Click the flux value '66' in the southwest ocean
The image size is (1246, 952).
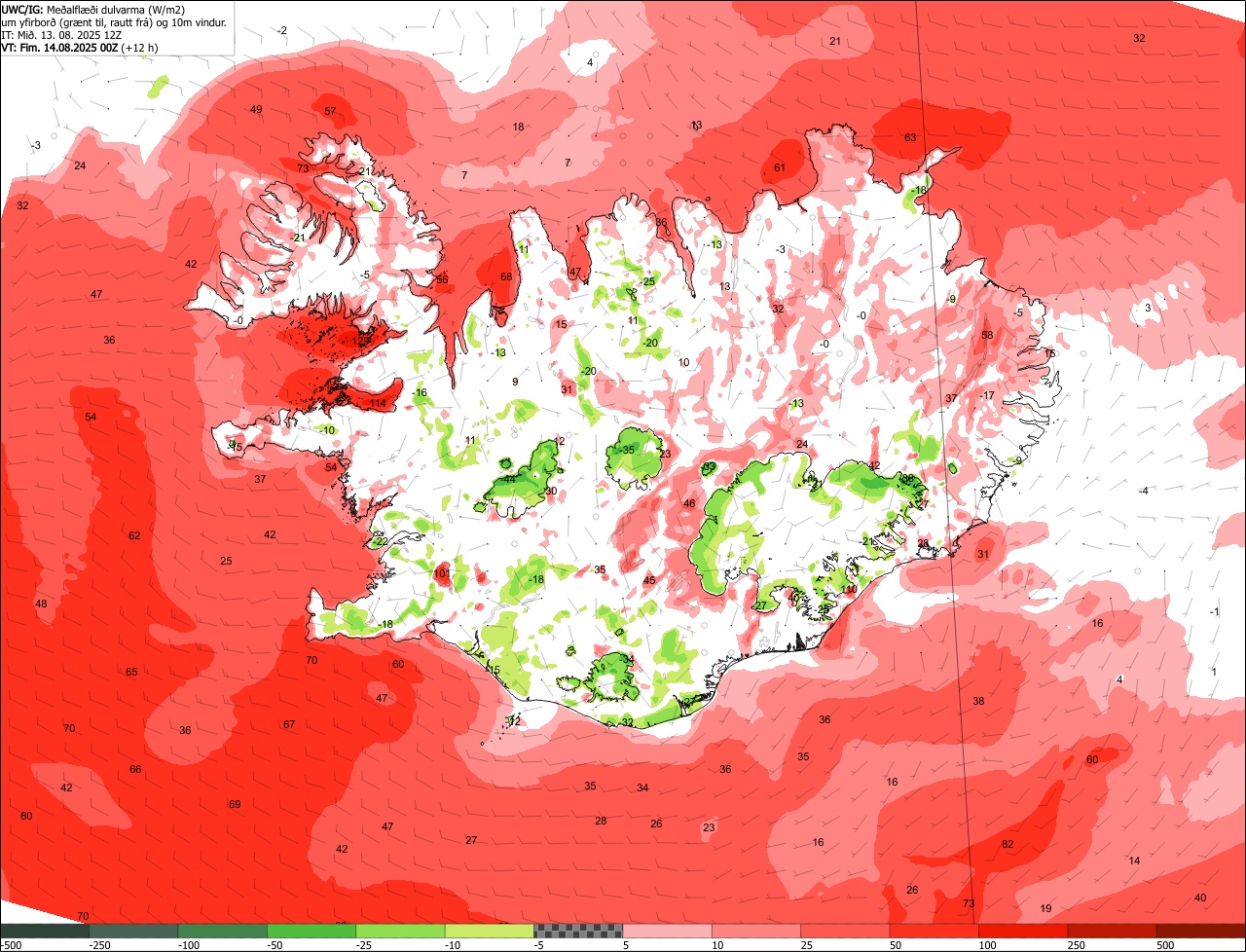(135, 769)
